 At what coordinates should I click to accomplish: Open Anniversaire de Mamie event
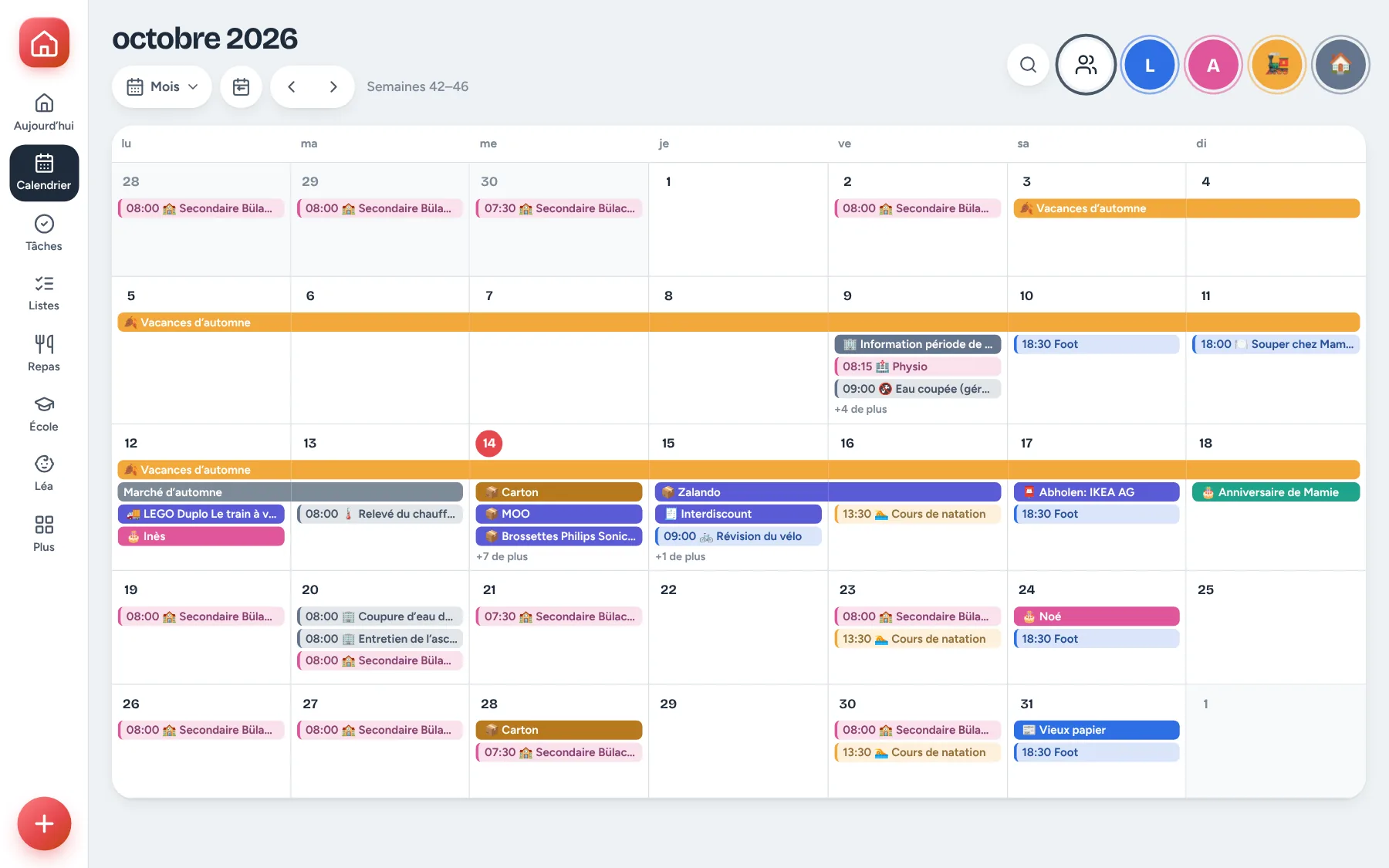1276,492
